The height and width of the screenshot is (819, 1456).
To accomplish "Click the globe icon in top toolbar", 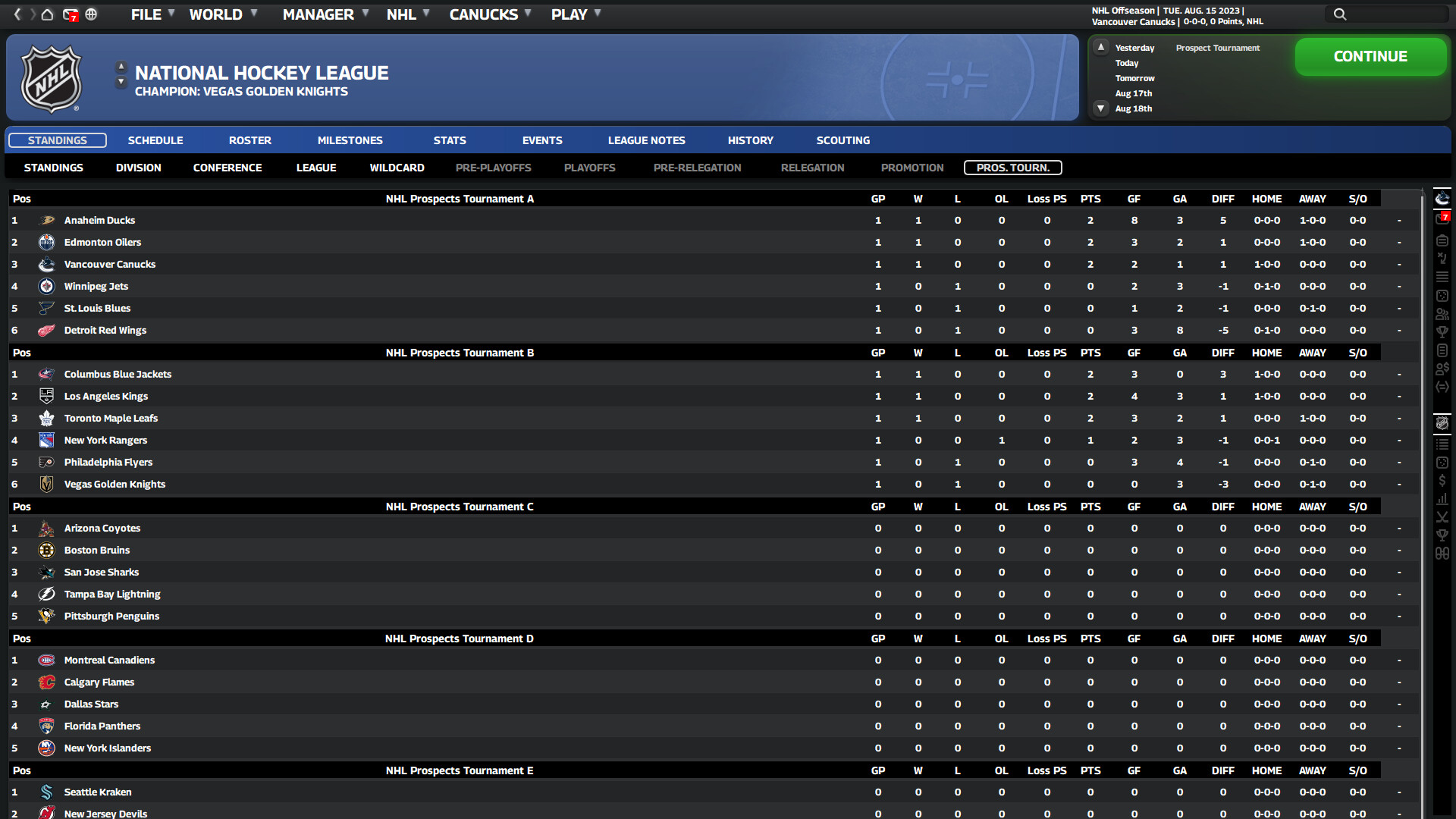I will (x=92, y=14).
